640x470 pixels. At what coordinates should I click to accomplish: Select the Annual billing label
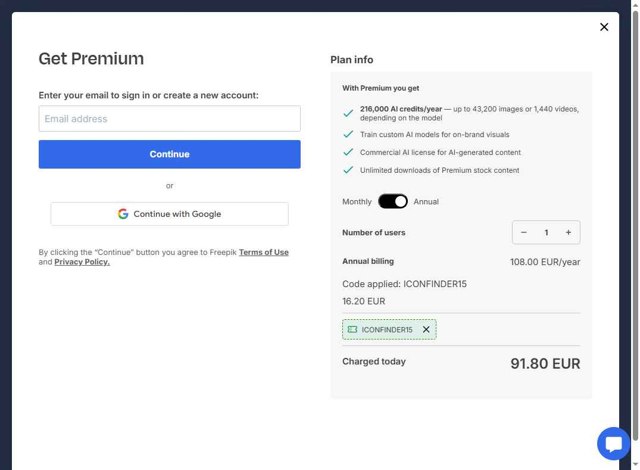(x=426, y=202)
